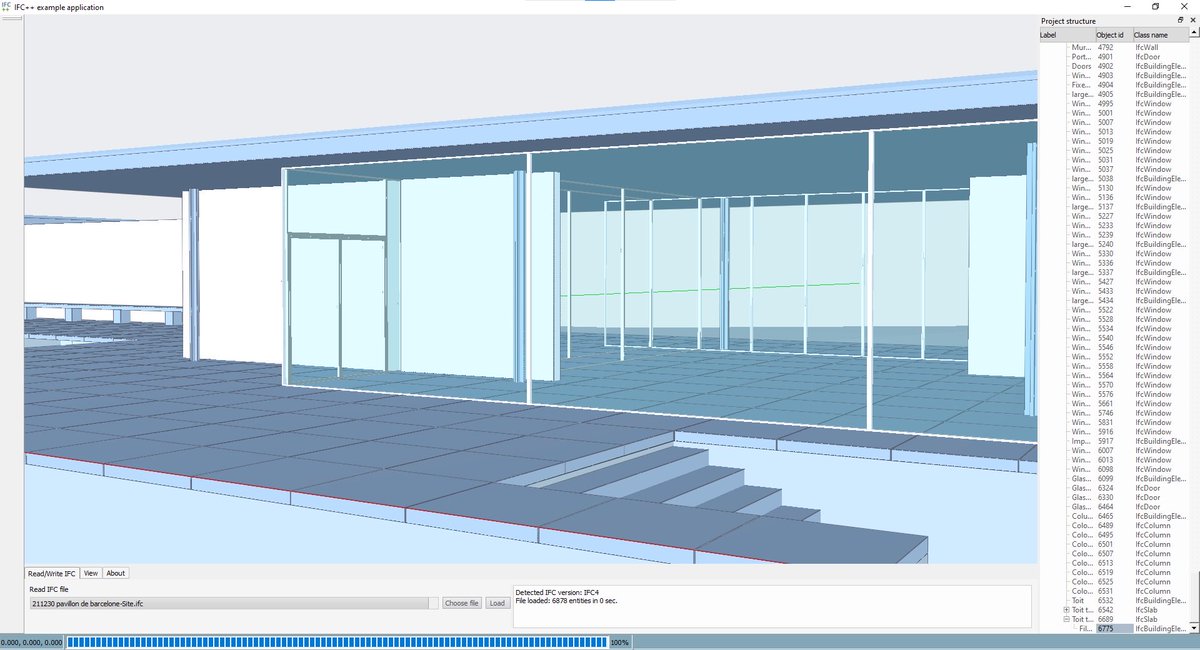Screen dimensions: 1200x650
Task: Select tree row with object id 4904
Action: (x=1114, y=85)
